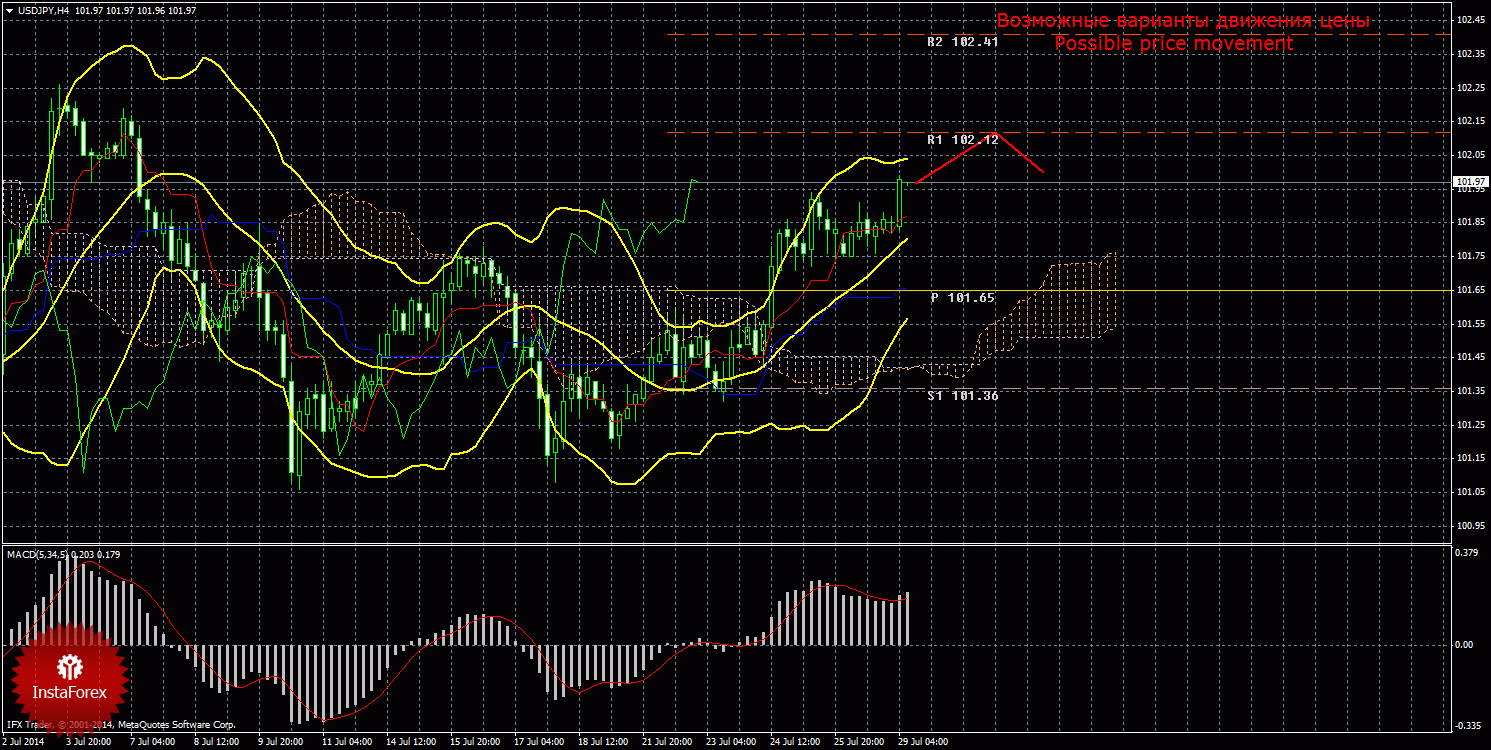
Task: Click the S1 101.36 support label
Action: point(962,396)
